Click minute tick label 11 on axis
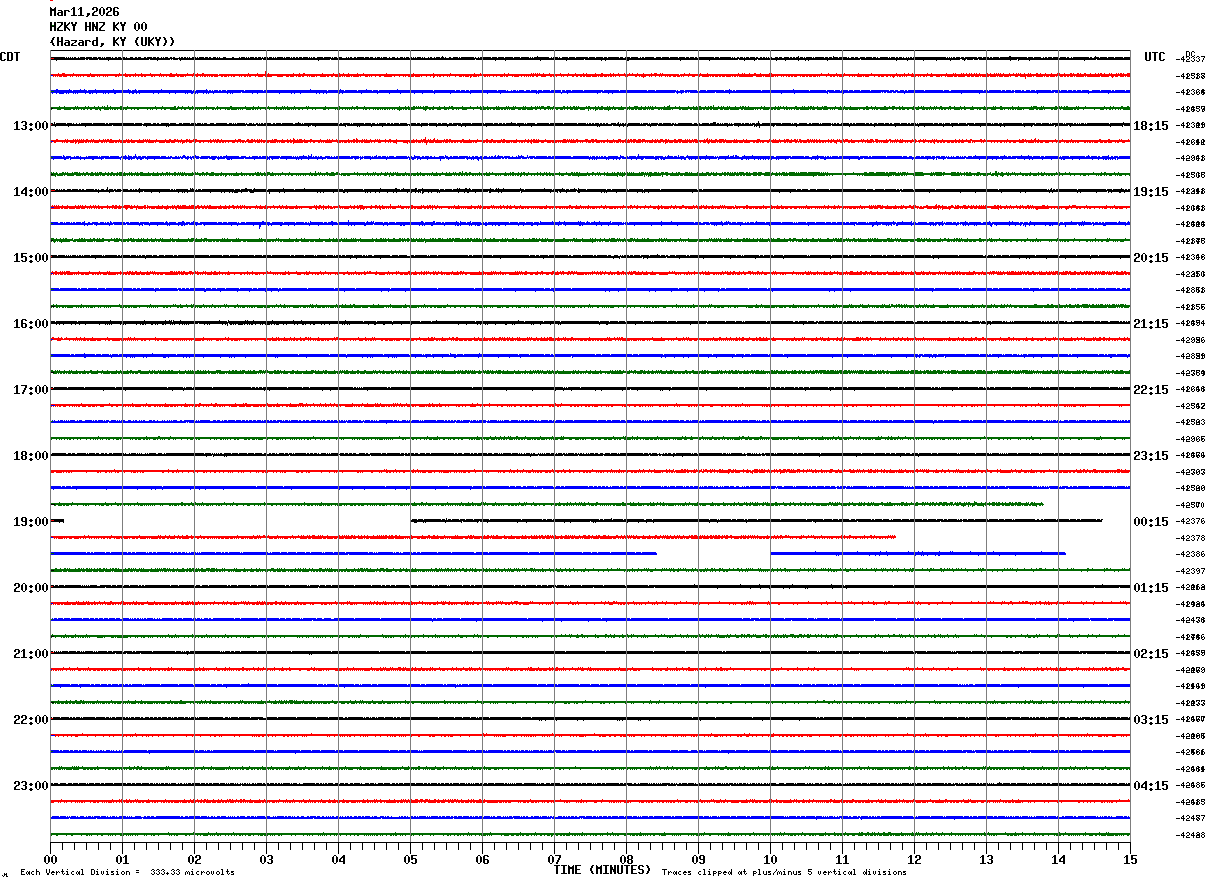1210x886 pixels. [x=842, y=860]
